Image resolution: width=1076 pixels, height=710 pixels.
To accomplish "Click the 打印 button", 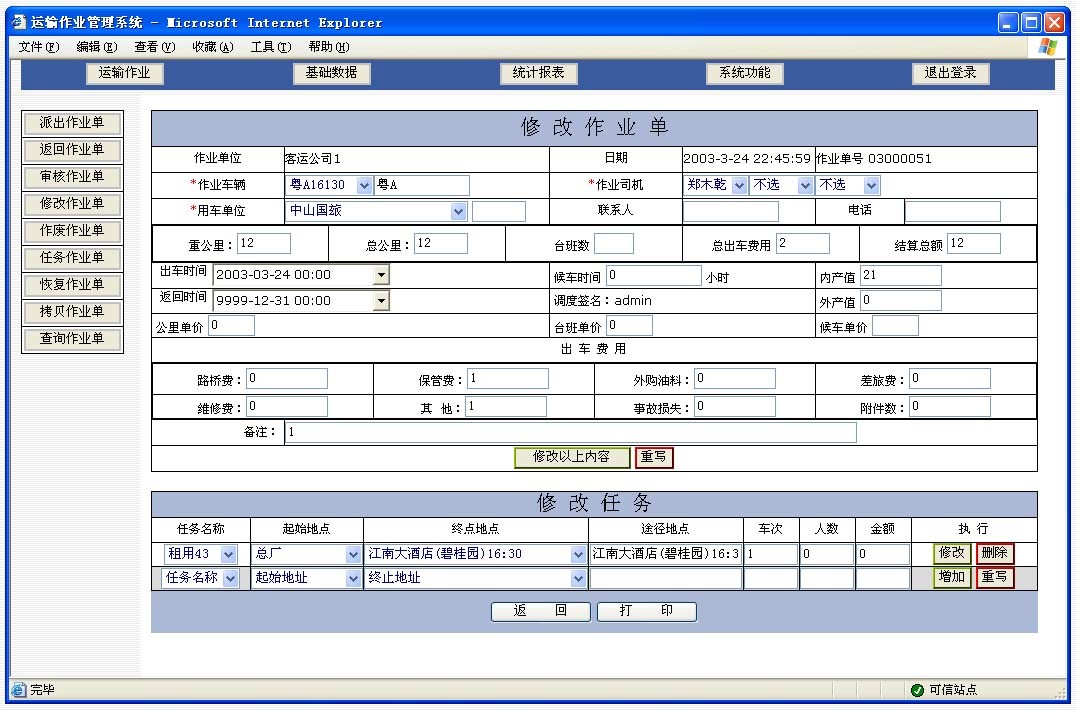I will click(646, 611).
